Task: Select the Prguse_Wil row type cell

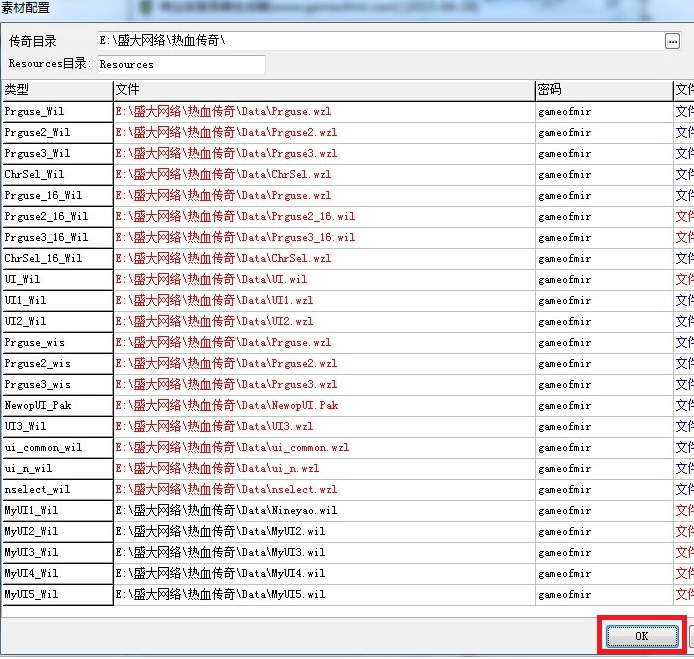Action: click(57, 111)
